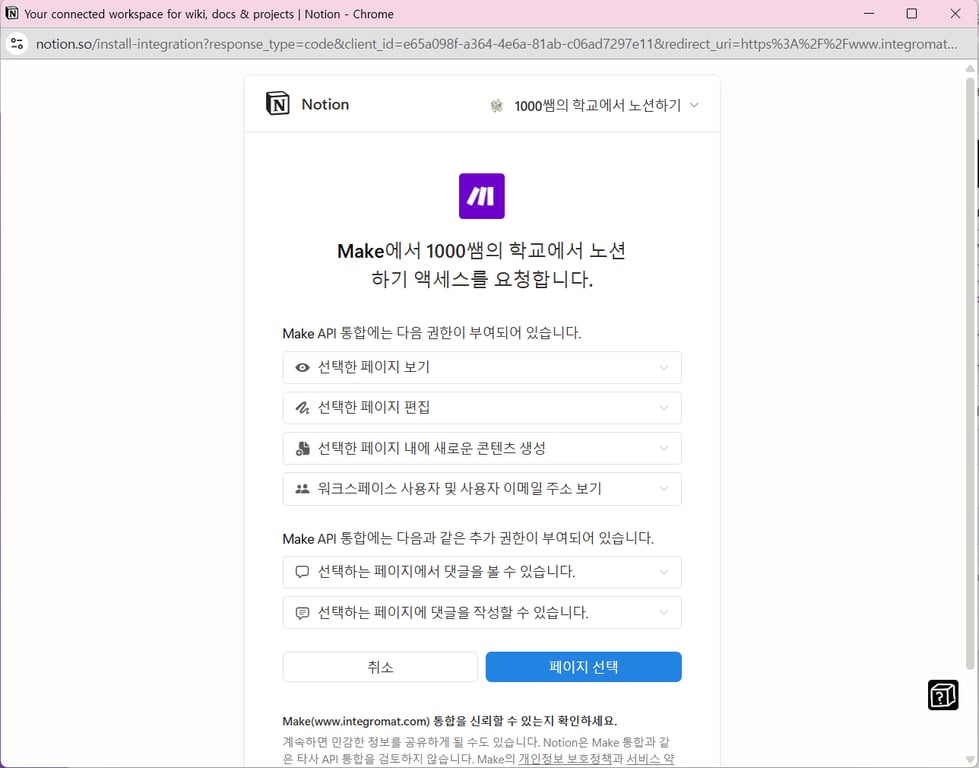Screen dimensions: 979x768
Task: Click the 취소 cancel button
Action: point(380,667)
